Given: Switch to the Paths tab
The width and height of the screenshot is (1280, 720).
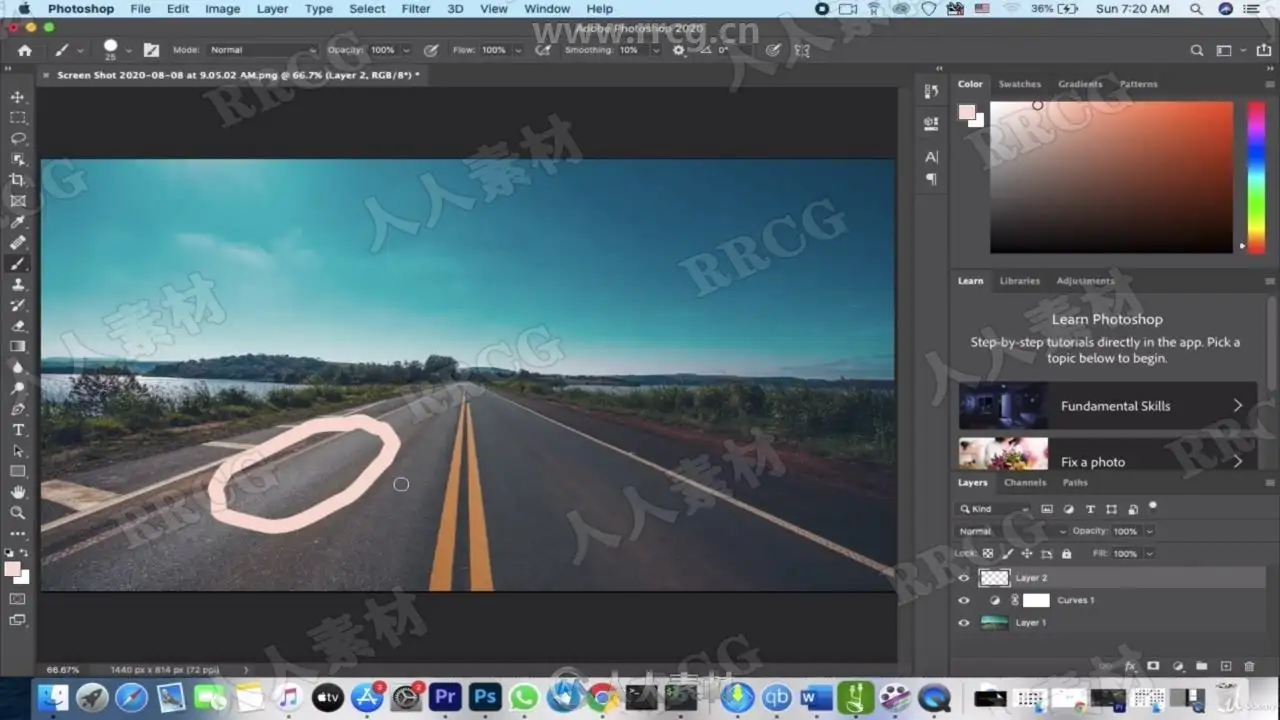Looking at the screenshot, I should pyautogui.click(x=1075, y=482).
